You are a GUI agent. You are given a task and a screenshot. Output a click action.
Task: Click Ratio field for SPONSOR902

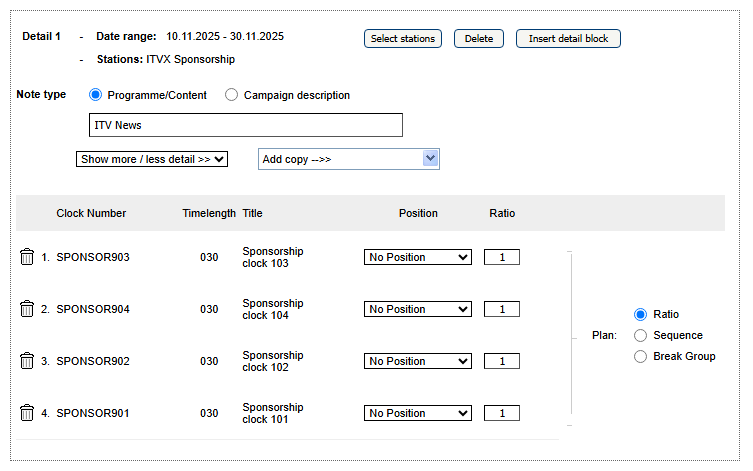[502, 361]
